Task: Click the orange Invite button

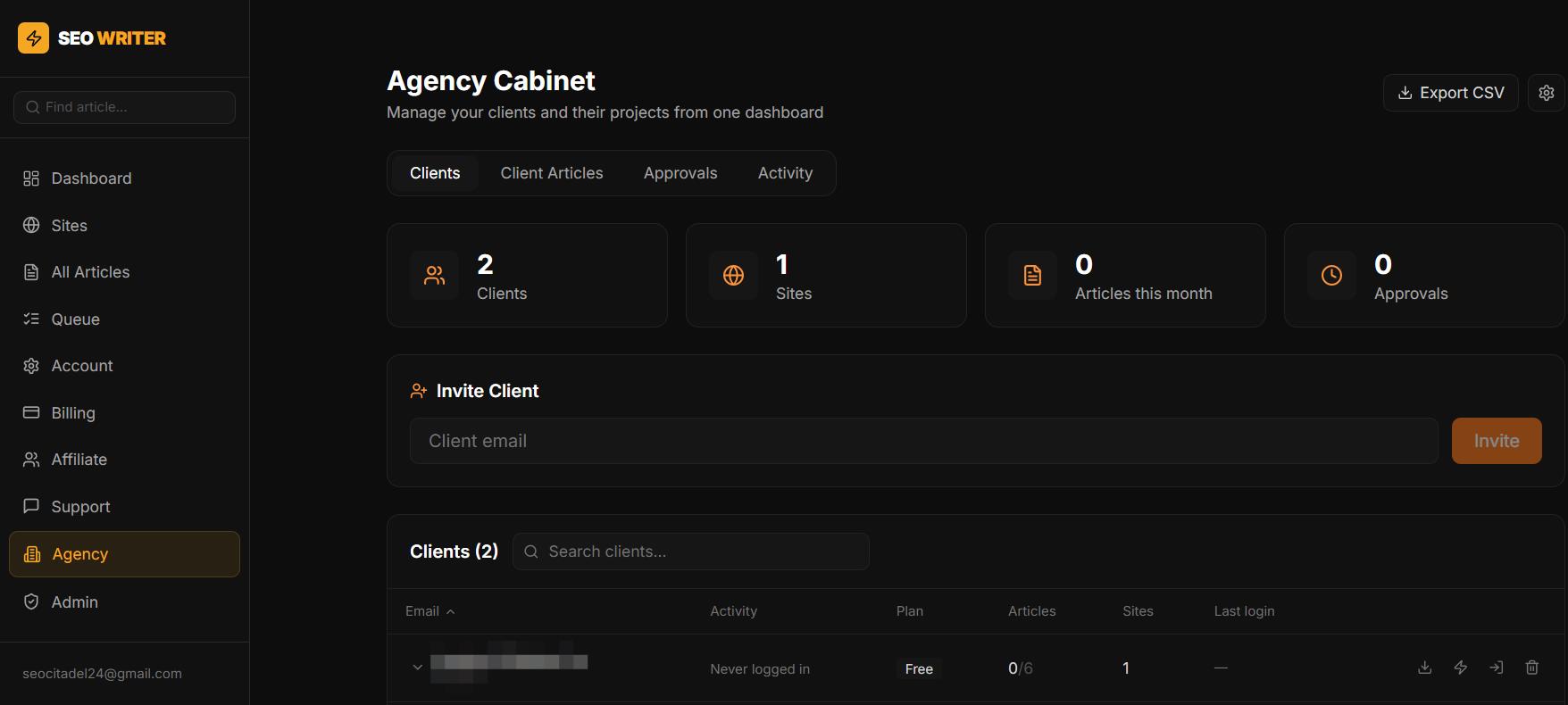Action: [1497, 441]
